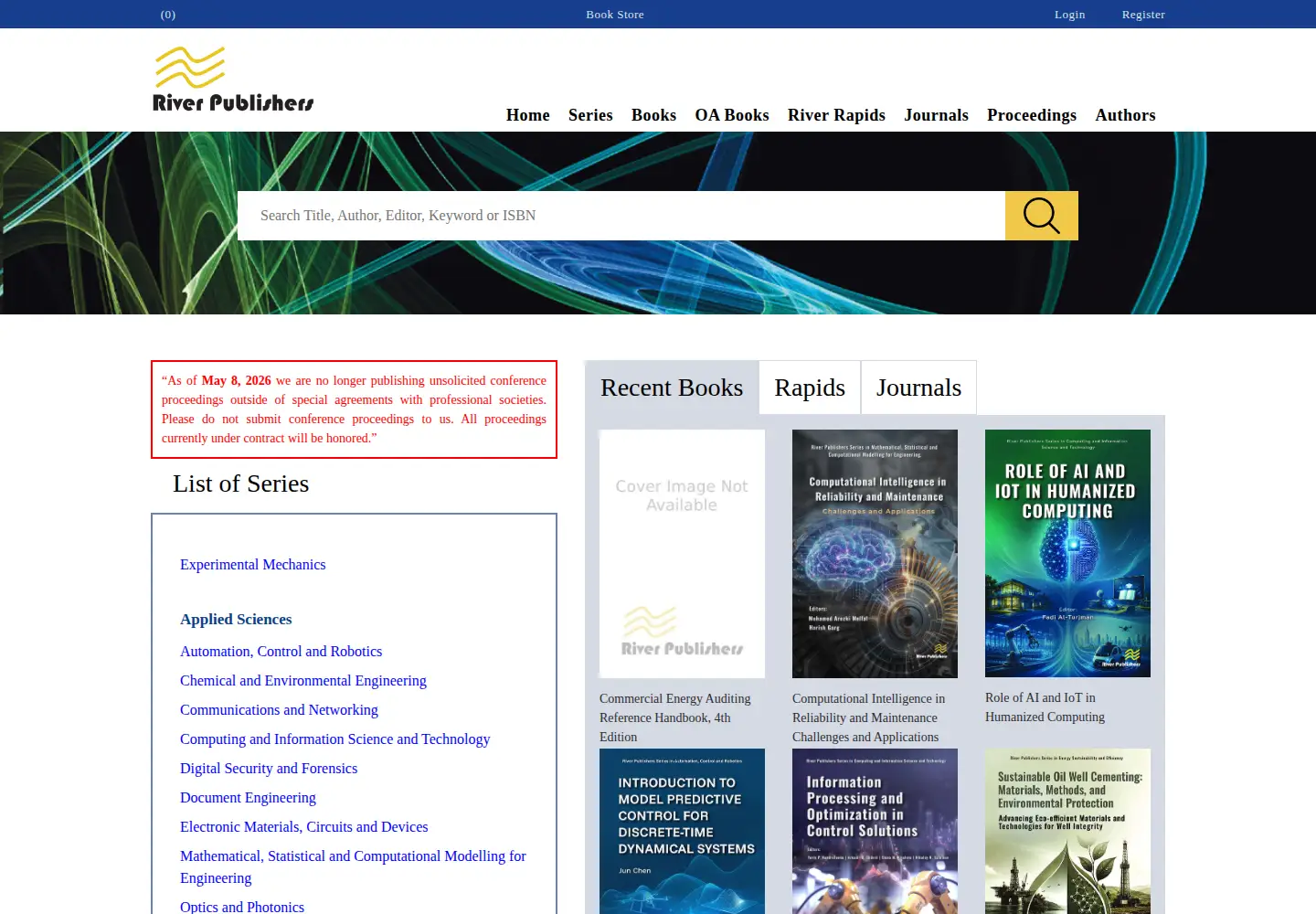1316x914 pixels.
Task: Open Experimental Mechanics series
Action: (x=253, y=565)
